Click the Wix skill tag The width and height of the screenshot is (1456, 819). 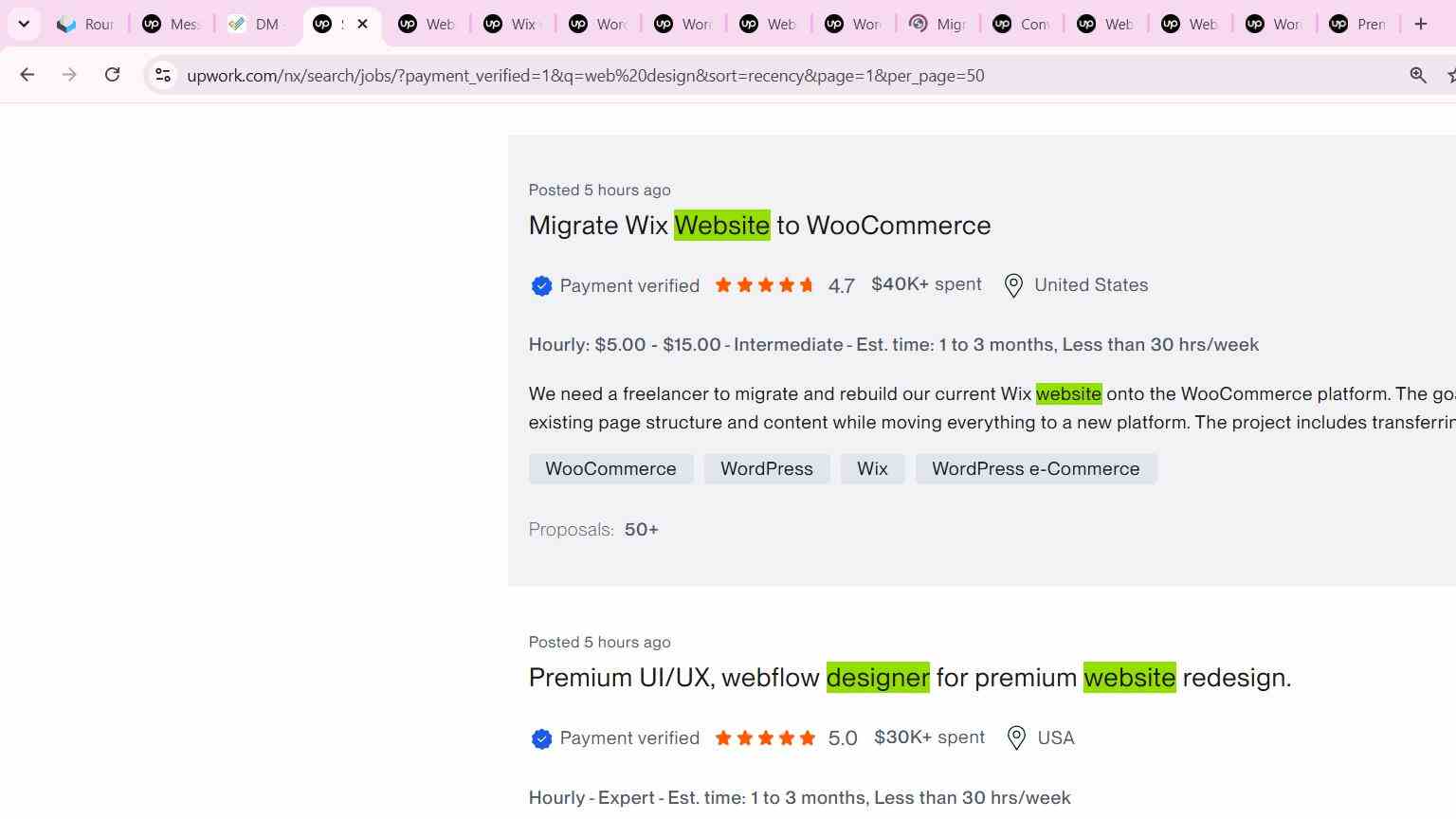point(872,469)
